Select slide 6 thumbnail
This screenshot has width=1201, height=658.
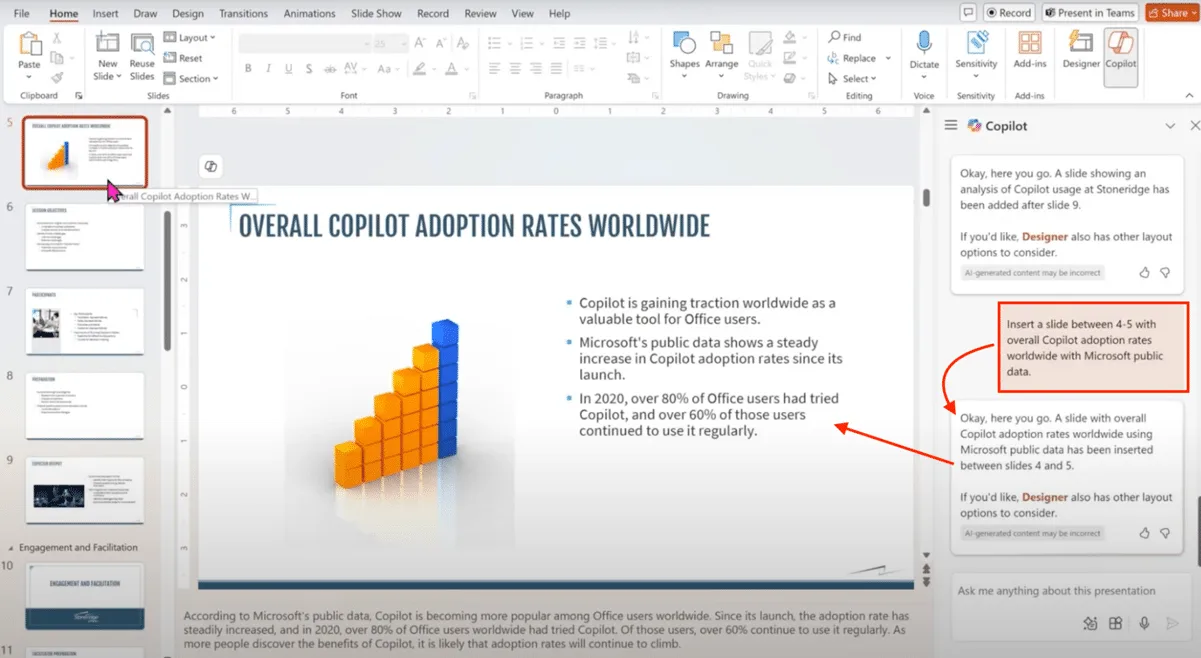(x=85, y=237)
